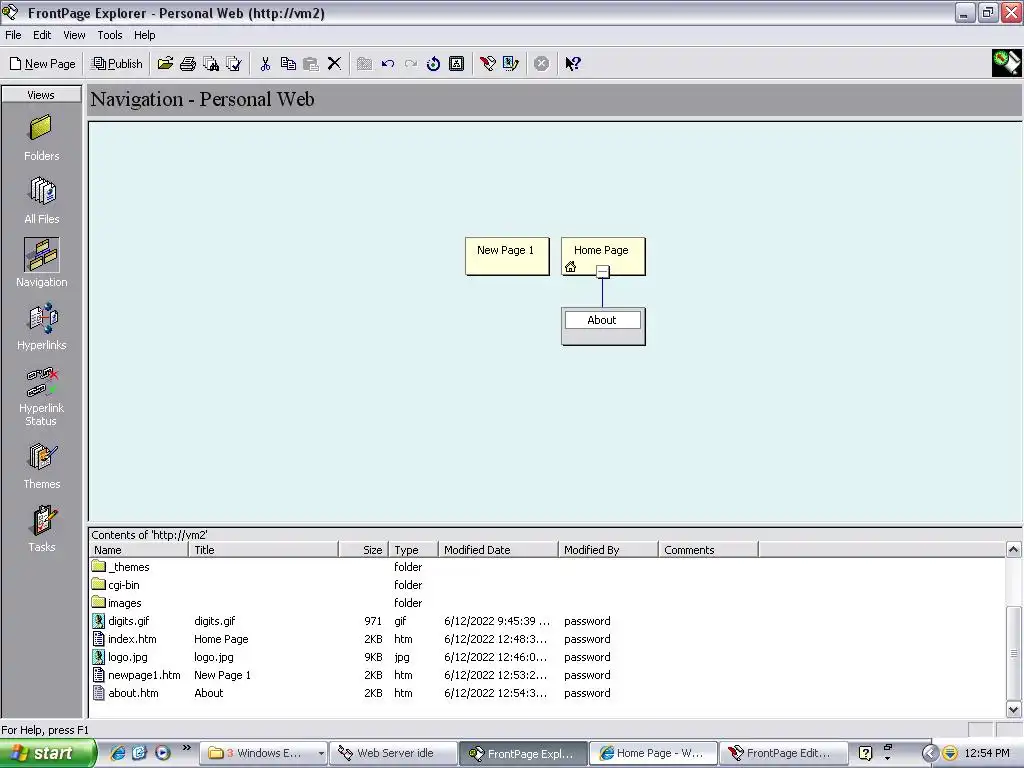Click the Delete X icon
This screenshot has width=1024, height=768.
pos(334,63)
